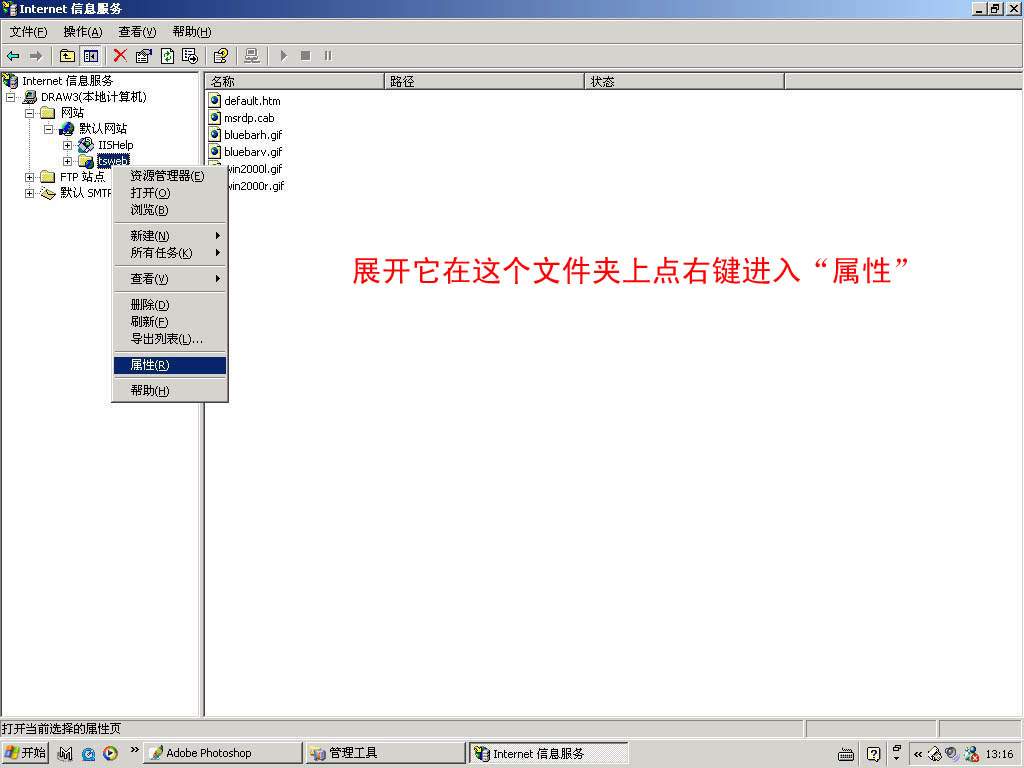Expand the tsweb node
1024x768 pixels.
pyautogui.click(x=67, y=161)
